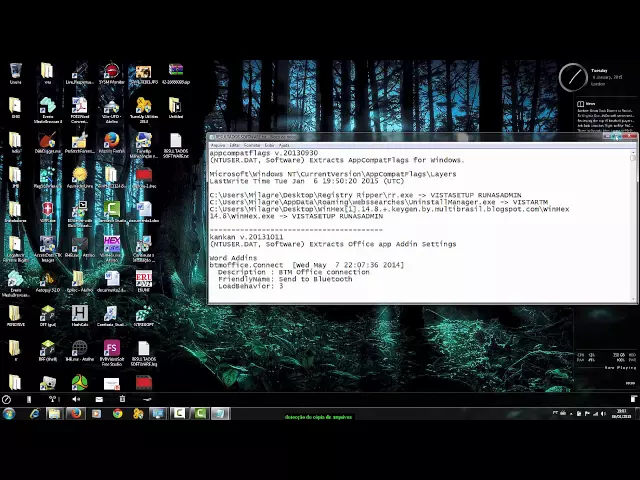The height and width of the screenshot is (480, 640).
Task: Open the Untitled folder on desktop
Action: point(176,108)
